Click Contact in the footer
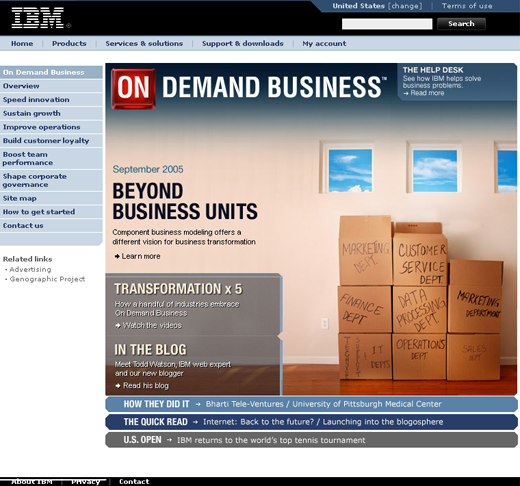520x486 pixels. click(x=134, y=482)
